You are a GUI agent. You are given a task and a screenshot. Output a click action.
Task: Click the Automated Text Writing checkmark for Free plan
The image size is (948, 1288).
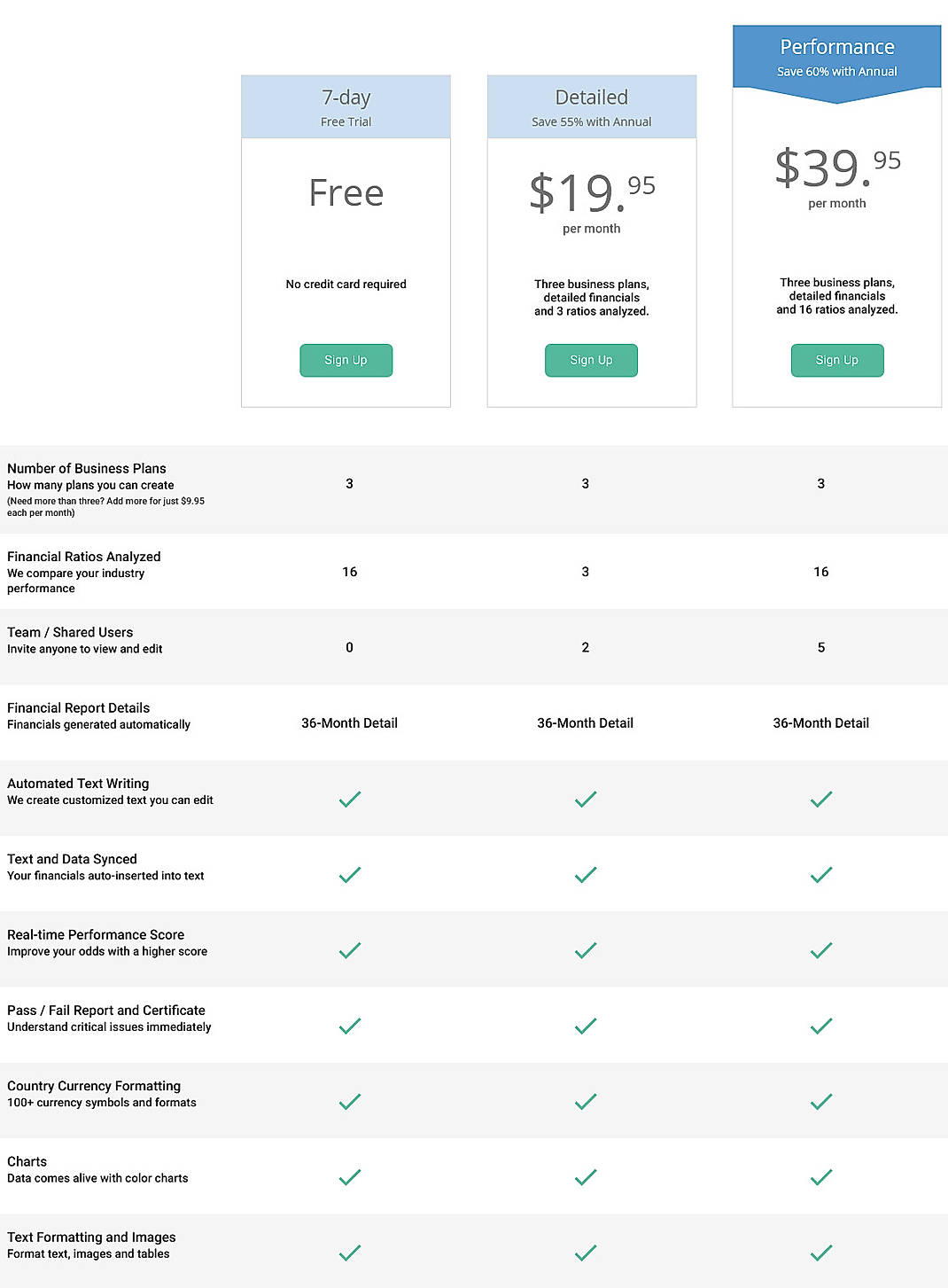coord(349,799)
